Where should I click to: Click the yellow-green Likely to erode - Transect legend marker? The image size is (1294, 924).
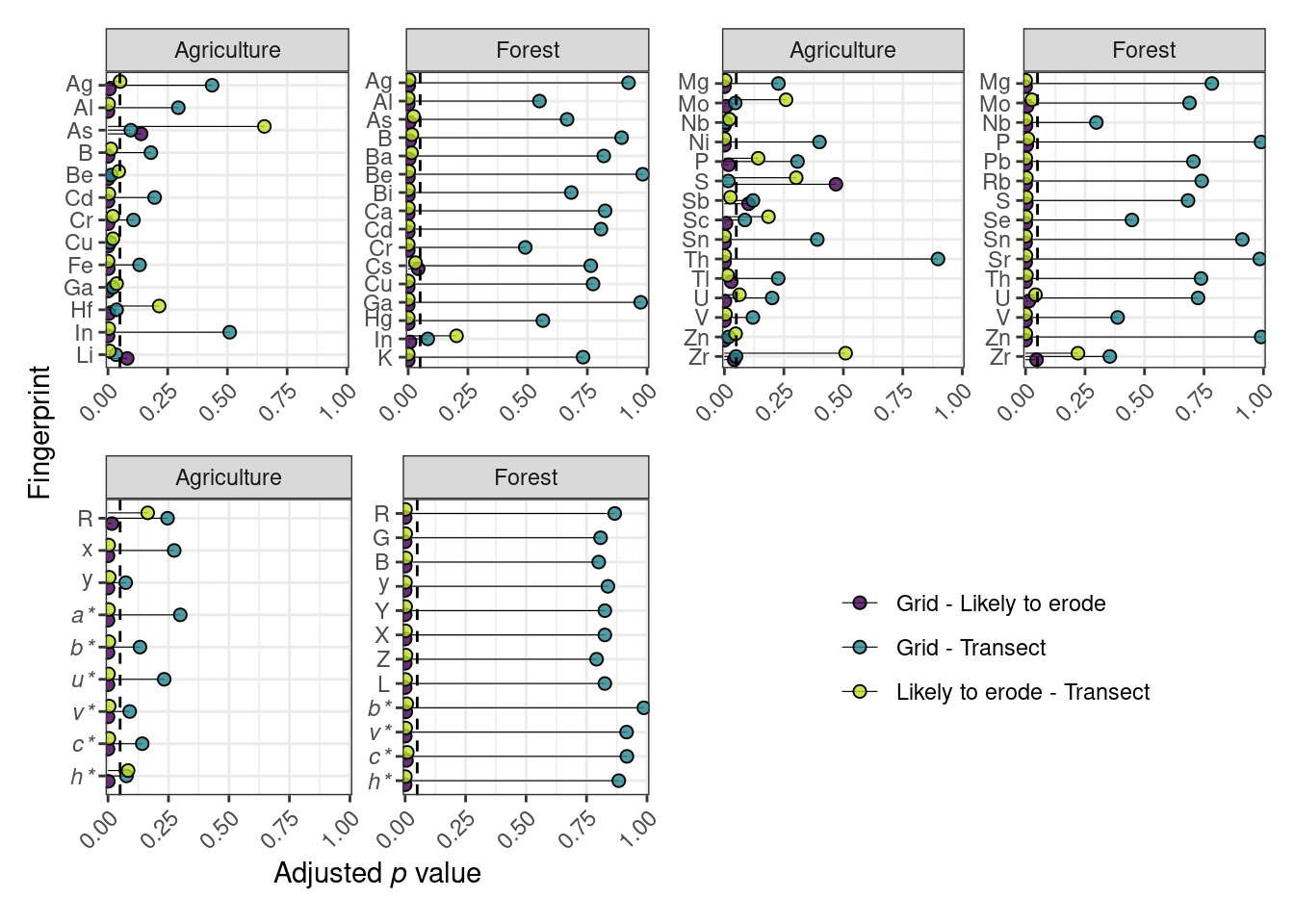(x=860, y=691)
